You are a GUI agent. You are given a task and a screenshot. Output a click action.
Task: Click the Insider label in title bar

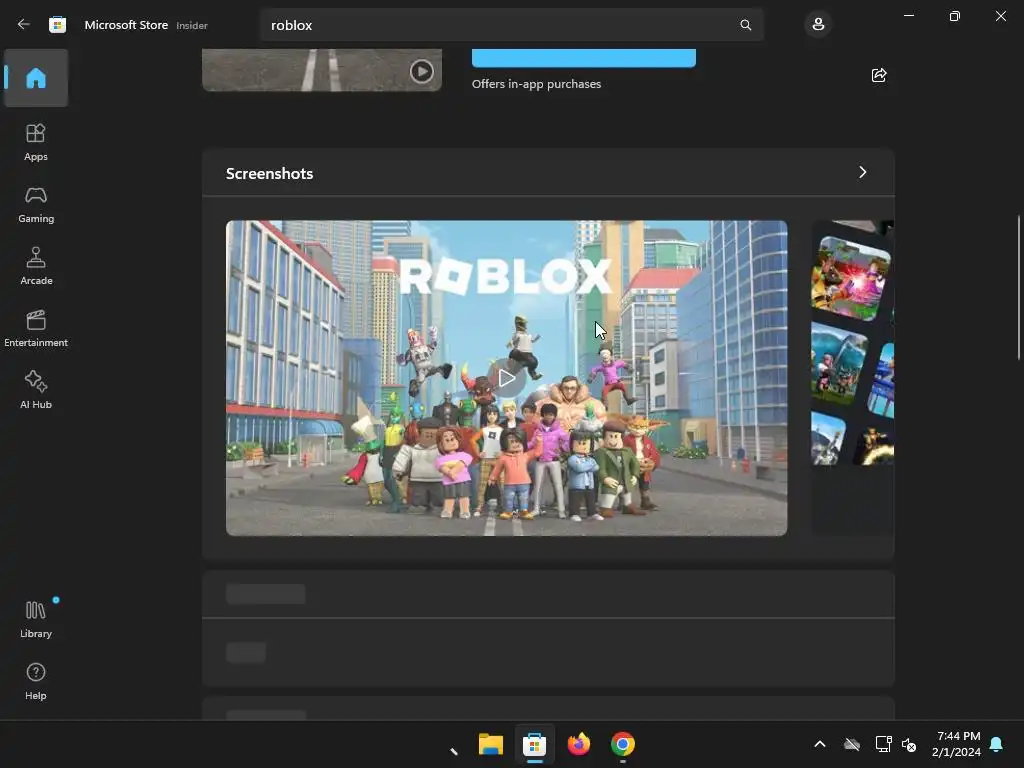pos(192,25)
